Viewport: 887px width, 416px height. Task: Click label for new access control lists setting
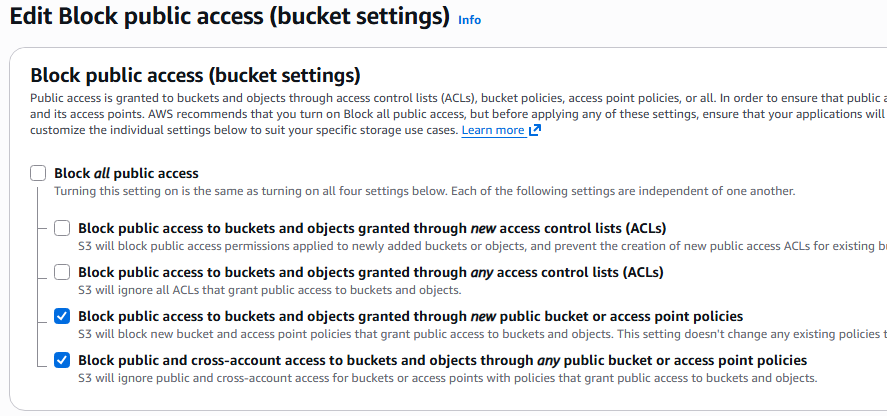click(x=372, y=229)
